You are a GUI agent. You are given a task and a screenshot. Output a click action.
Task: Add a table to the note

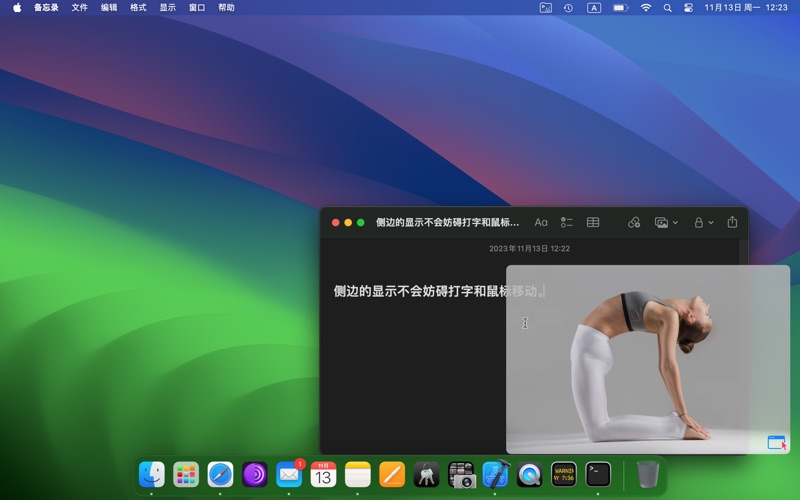click(593, 222)
